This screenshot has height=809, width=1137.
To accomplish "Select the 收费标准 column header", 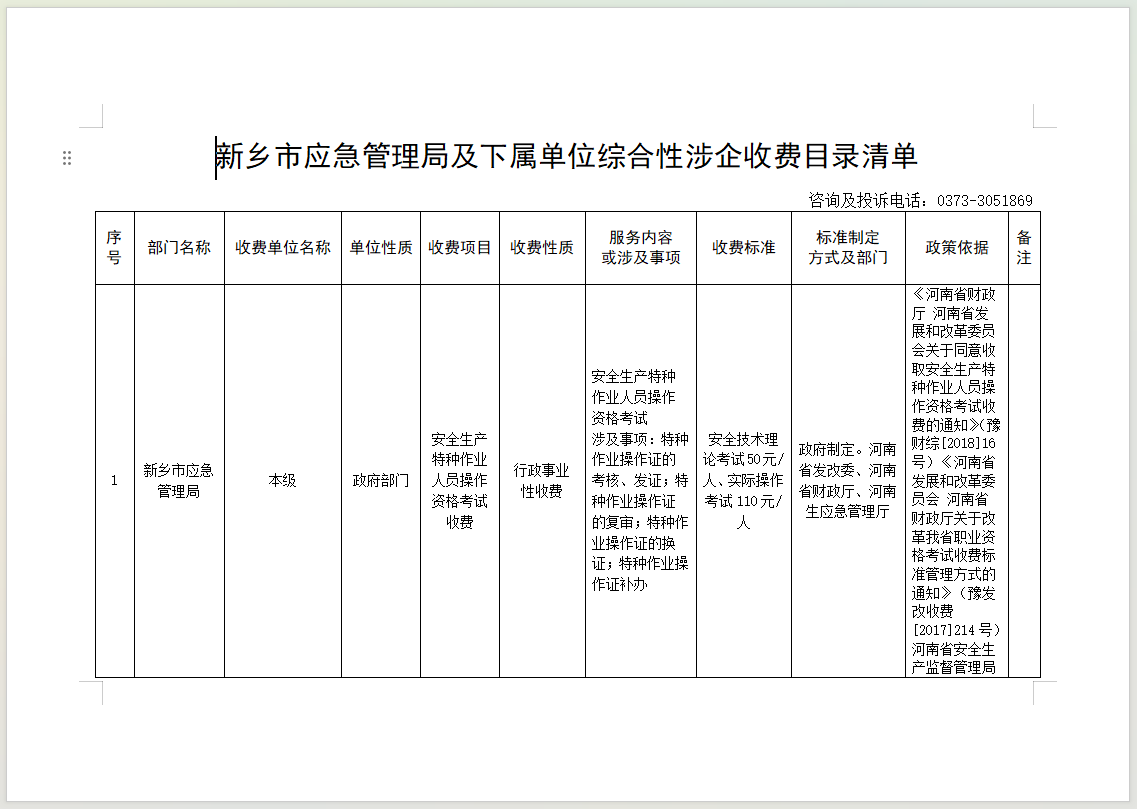I will pyautogui.click(x=743, y=247).
